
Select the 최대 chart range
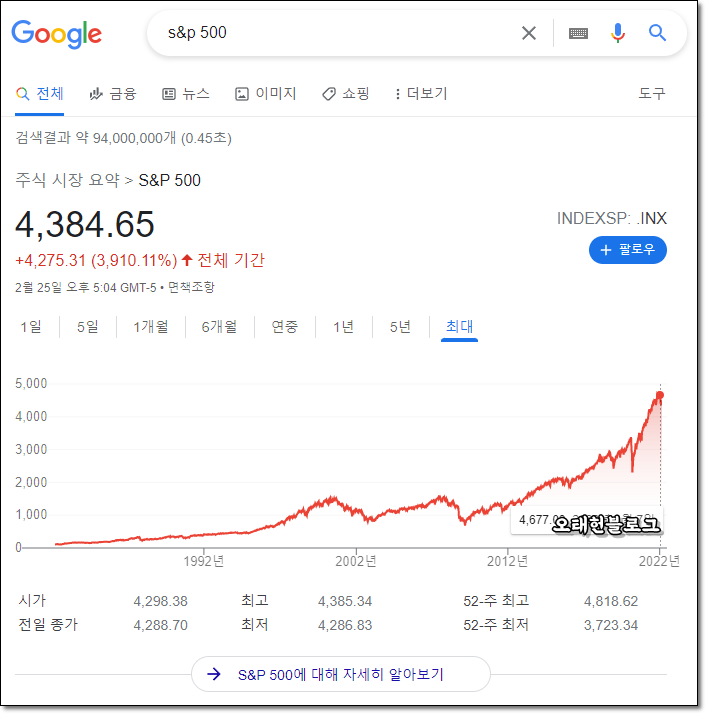(x=459, y=326)
